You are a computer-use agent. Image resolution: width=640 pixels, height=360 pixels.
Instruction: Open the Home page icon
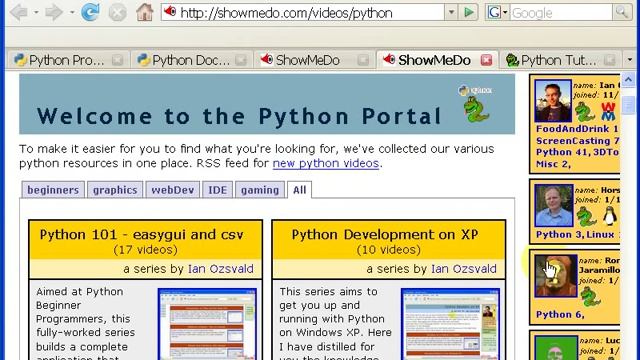[144, 12]
